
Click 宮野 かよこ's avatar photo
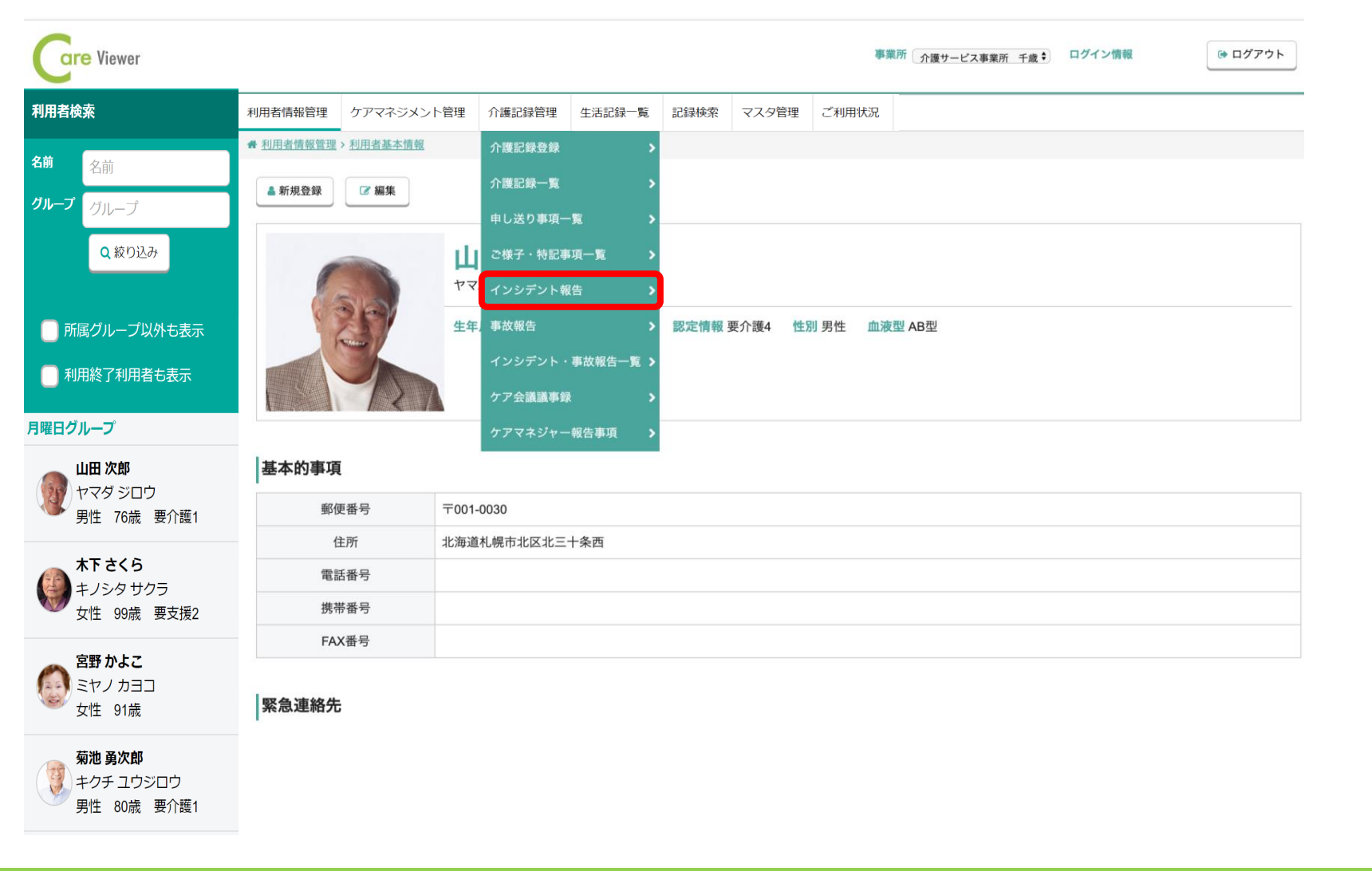pyautogui.click(x=53, y=686)
